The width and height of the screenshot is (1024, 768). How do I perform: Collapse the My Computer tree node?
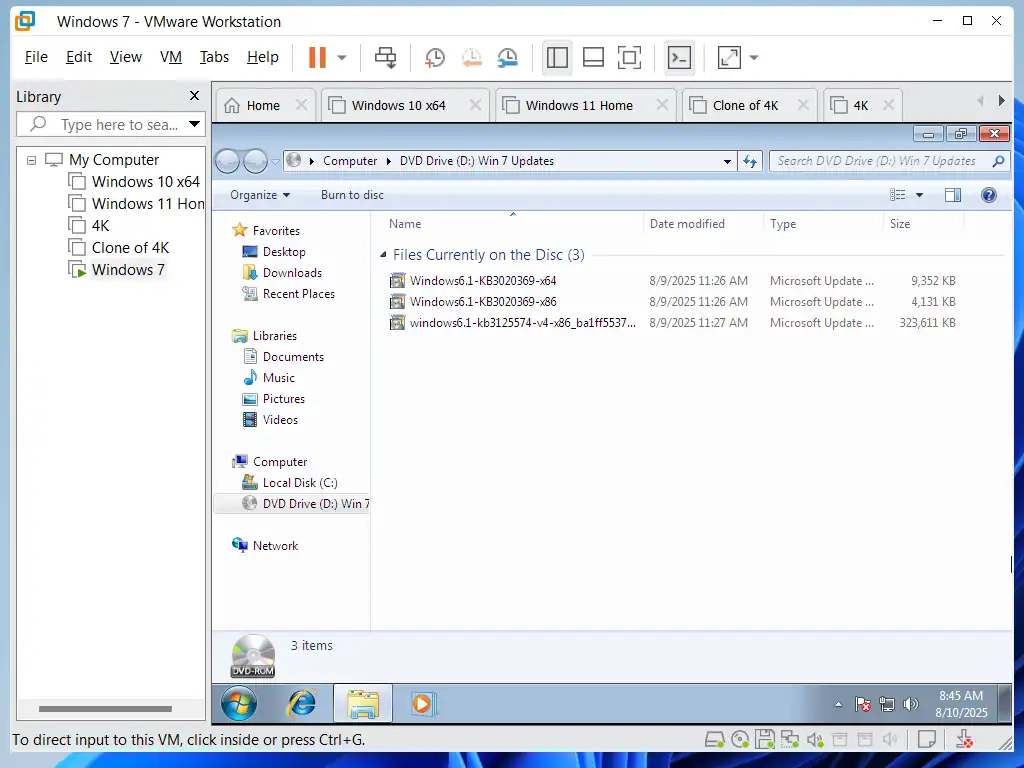coord(32,160)
